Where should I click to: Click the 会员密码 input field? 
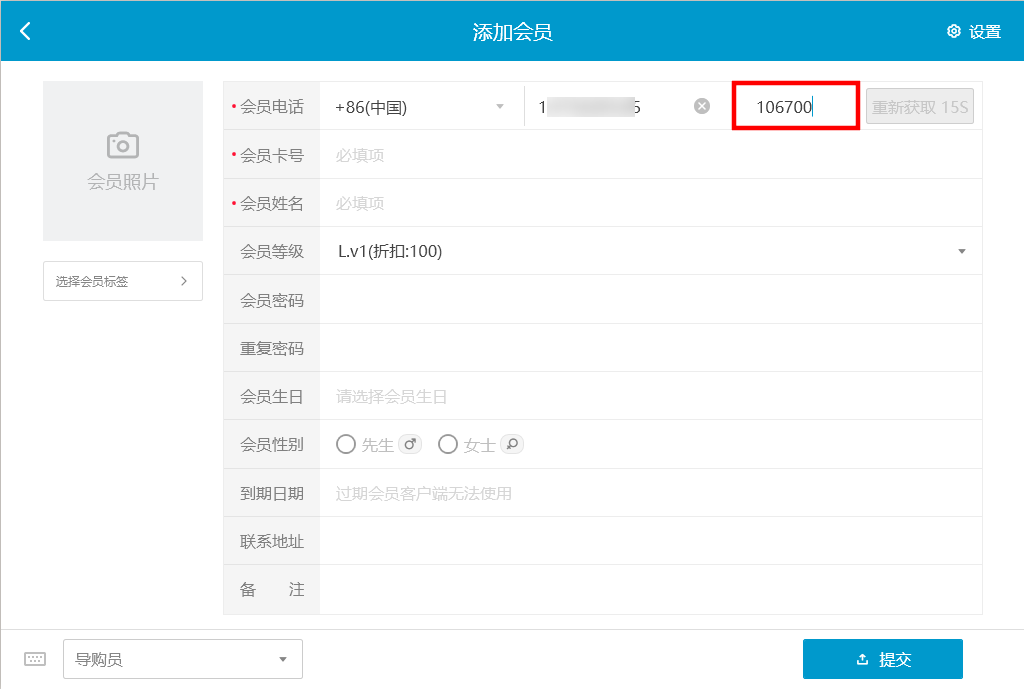650,300
